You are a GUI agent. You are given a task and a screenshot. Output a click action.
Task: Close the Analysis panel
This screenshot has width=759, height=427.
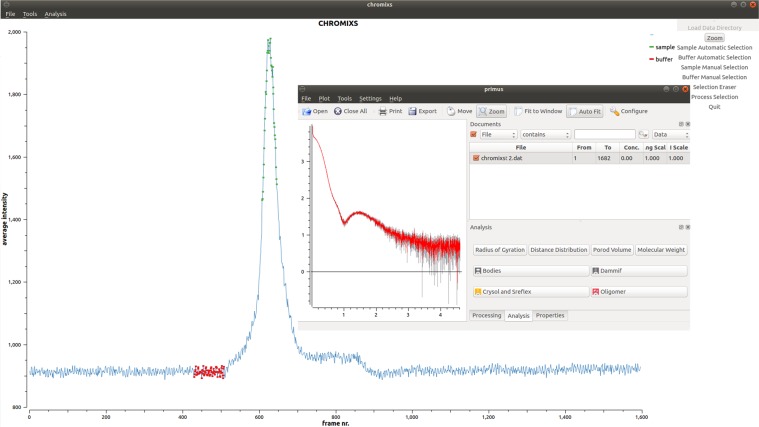pyautogui.click(x=687, y=227)
